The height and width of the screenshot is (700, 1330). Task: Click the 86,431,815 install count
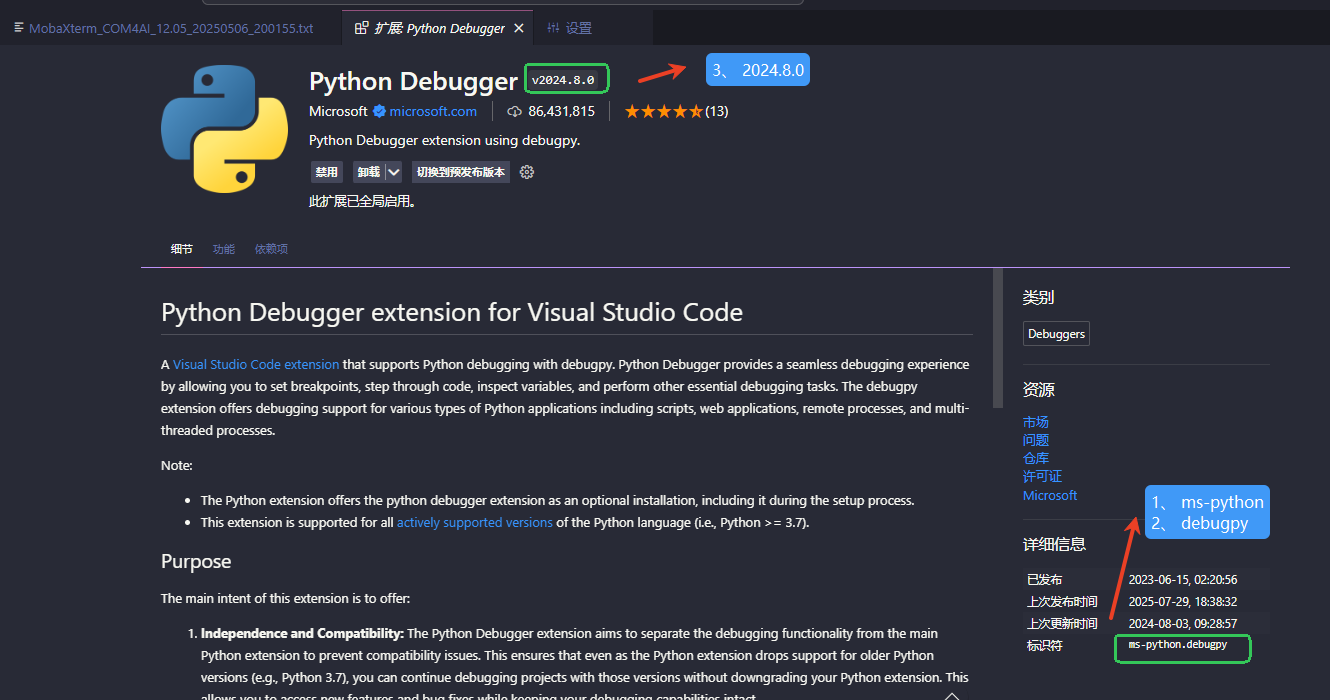(562, 111)
